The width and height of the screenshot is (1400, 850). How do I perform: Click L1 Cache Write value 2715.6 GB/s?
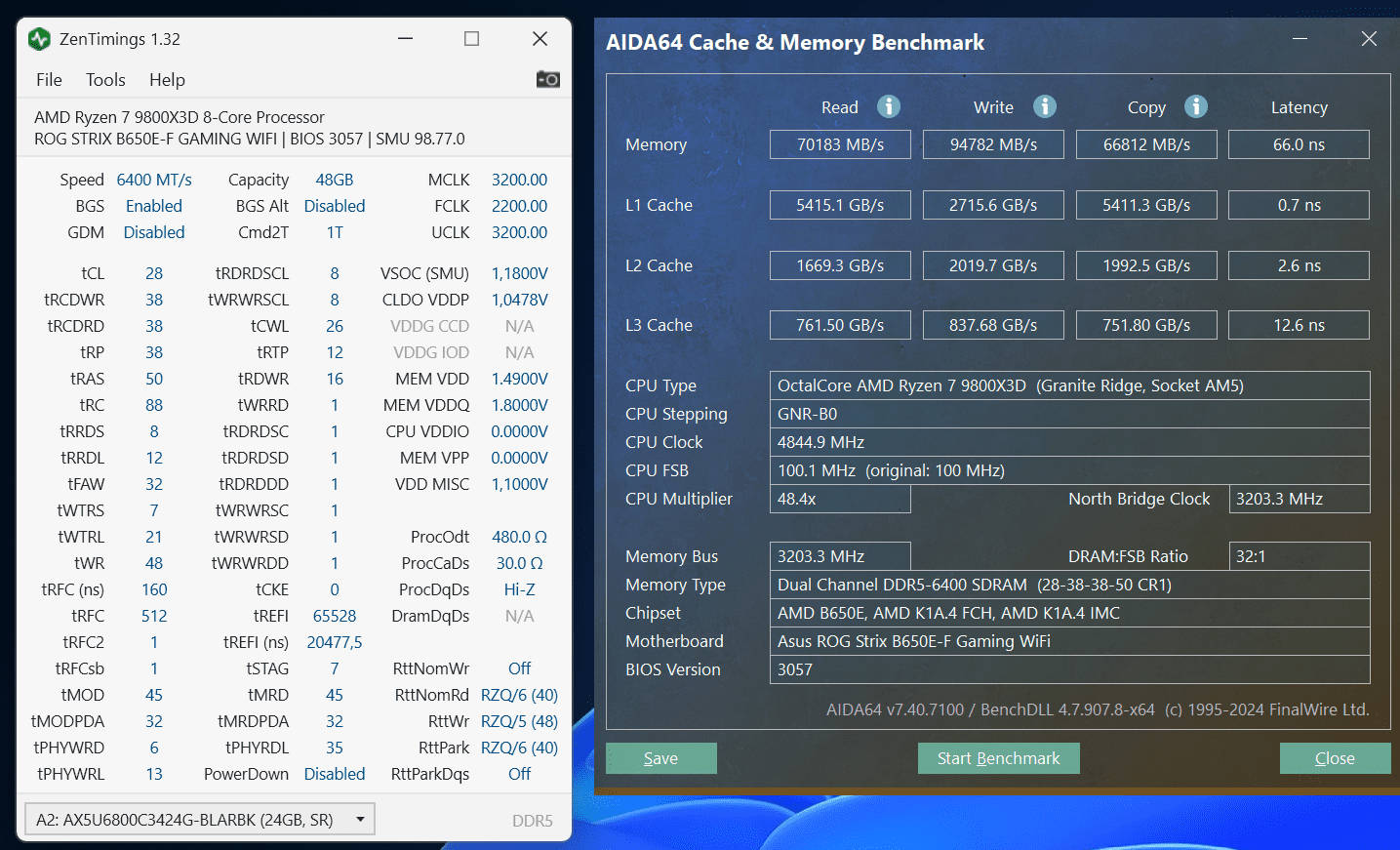point(993,205)
